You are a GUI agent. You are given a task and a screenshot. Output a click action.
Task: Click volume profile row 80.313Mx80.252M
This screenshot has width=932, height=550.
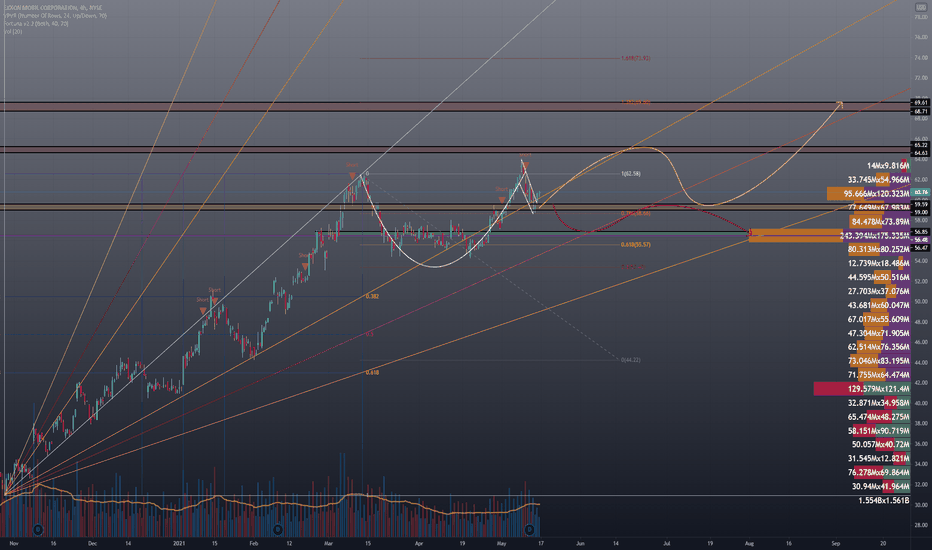coord(879,250)
